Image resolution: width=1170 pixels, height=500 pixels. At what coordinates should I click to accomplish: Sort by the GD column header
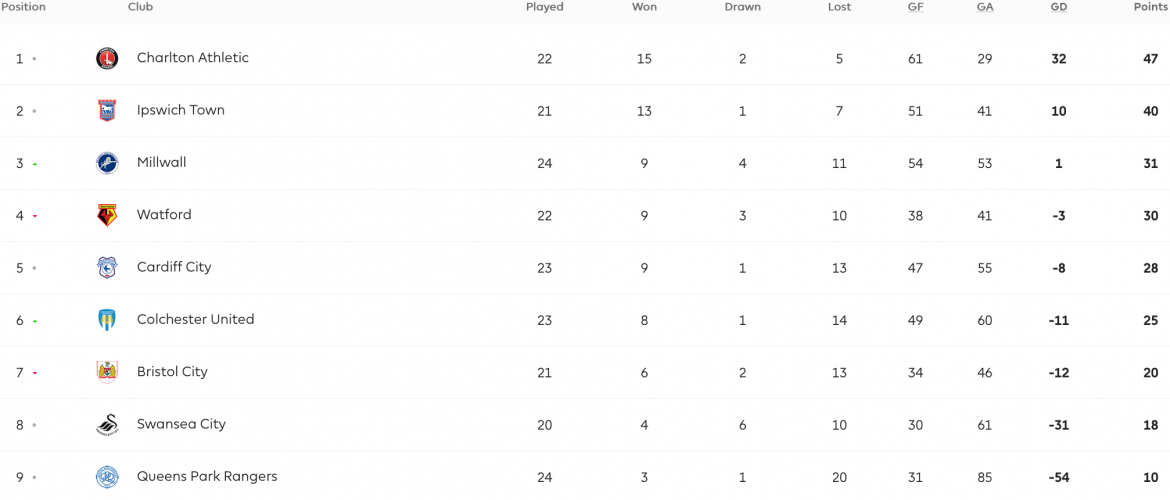click(1058, 7)
